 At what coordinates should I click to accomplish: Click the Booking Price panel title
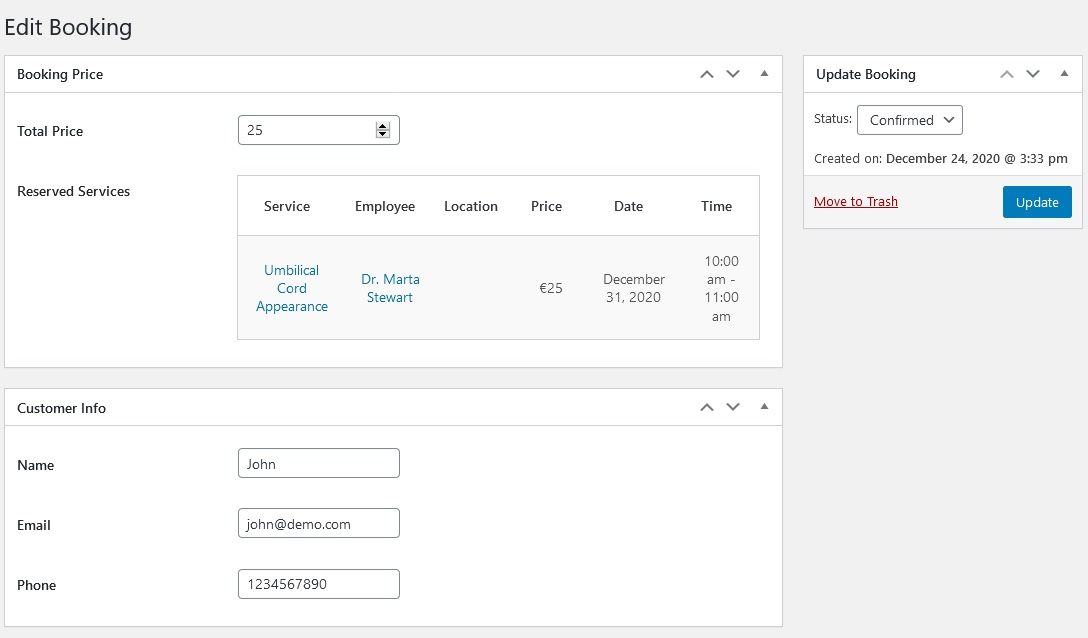pyautogui.click(x=60, y=74)
